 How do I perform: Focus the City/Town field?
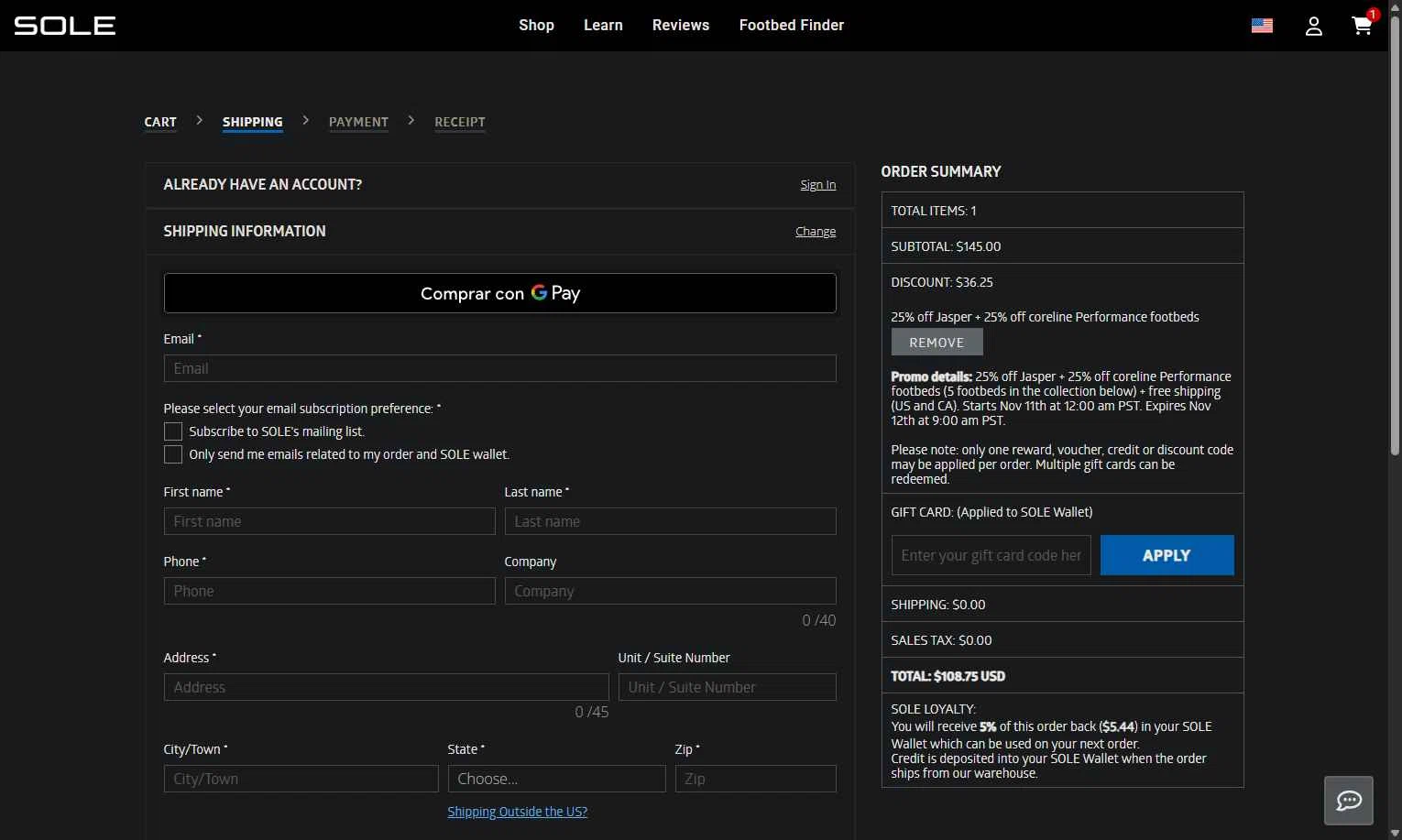point(301,779)
